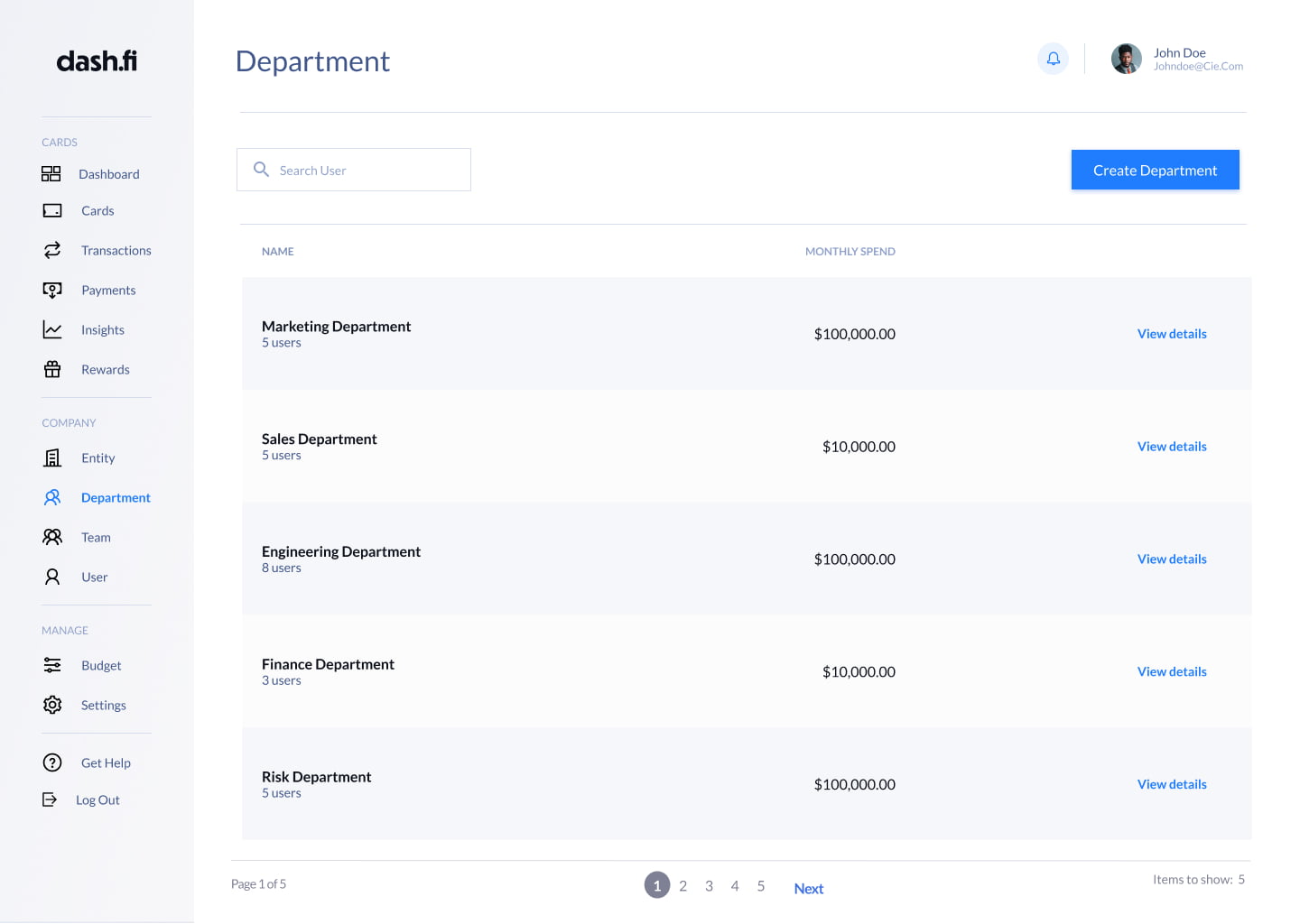The height and width of the screenshot is (924, 1300).
Task: Click the Transactions arrows icon
Action: (52, 250)
